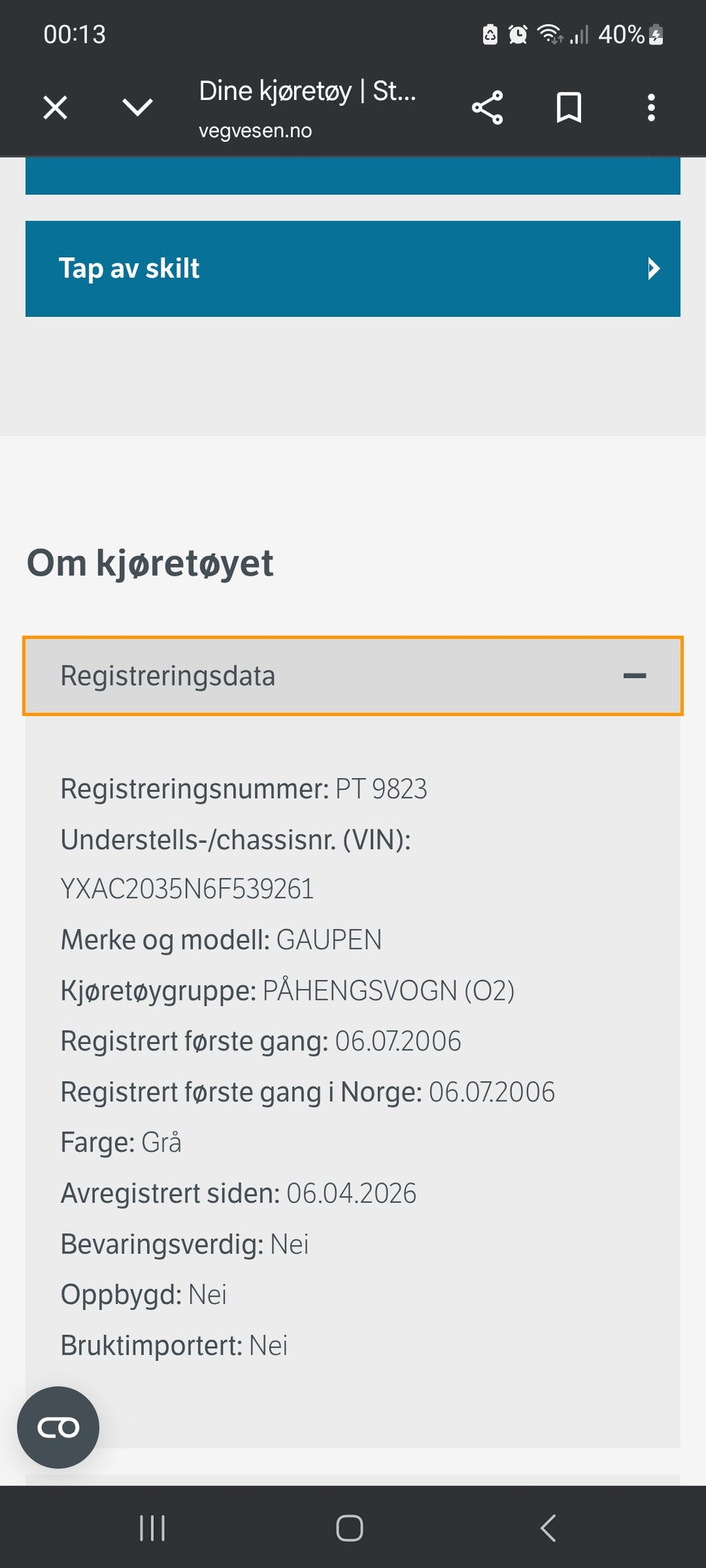Tap the partially visible blue button at top
This screenshot has width=706, height=1568.
(x=353, y=176)
